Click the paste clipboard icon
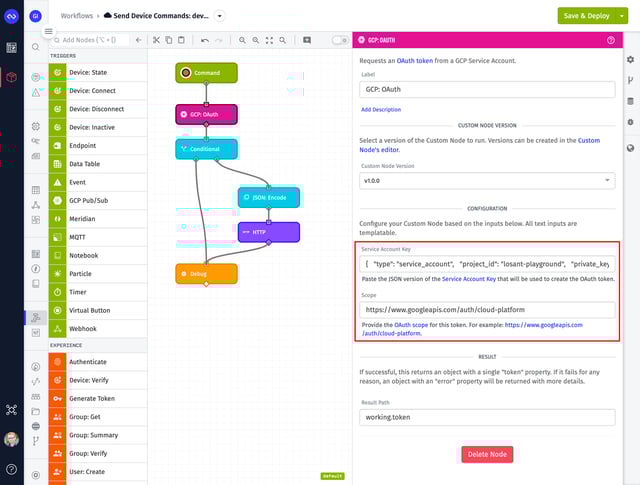The height and width of the screenshot is (485, 640). click(x=181, y=40)
